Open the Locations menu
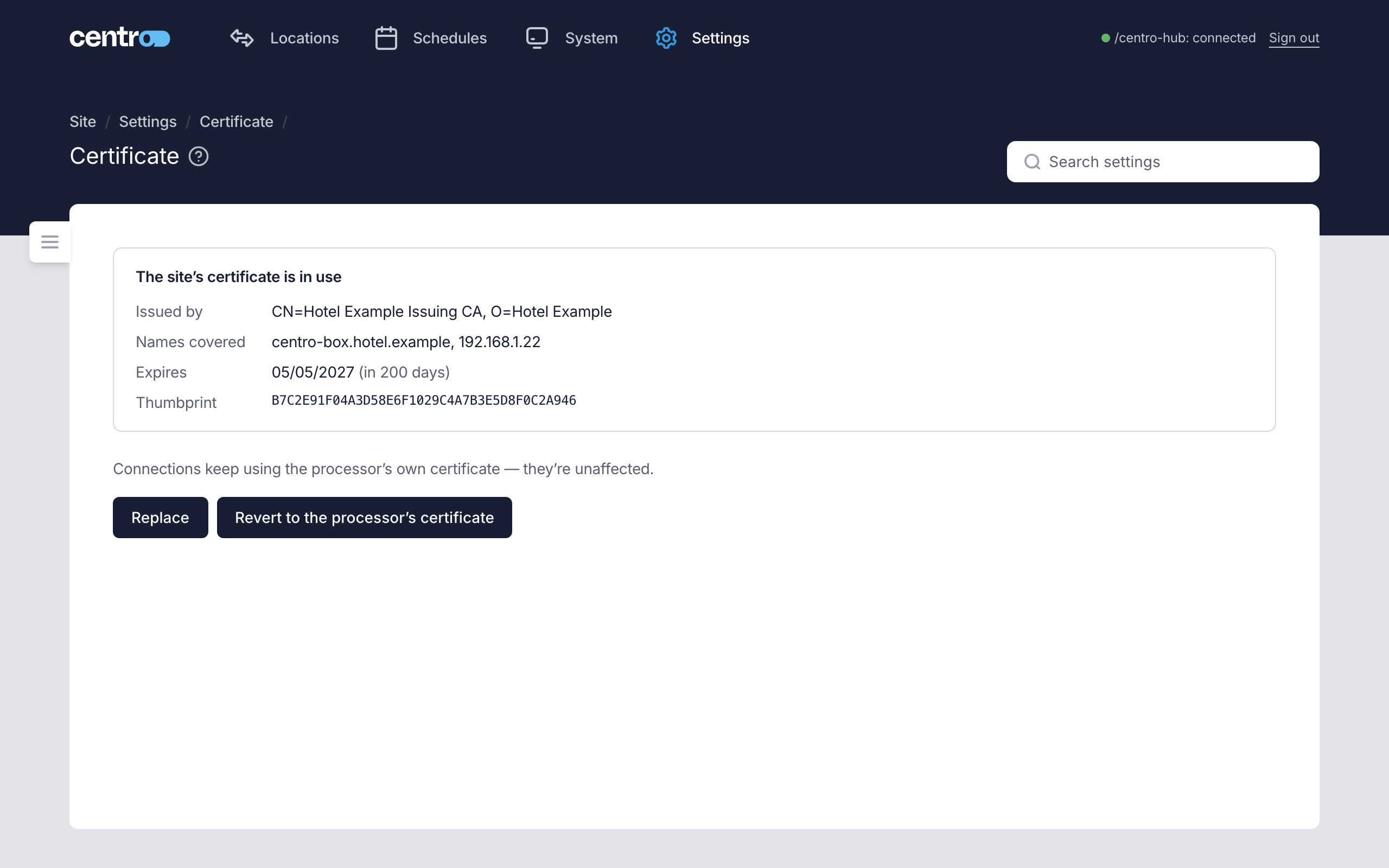This screenshot has height=868, width=1389. 304,38
